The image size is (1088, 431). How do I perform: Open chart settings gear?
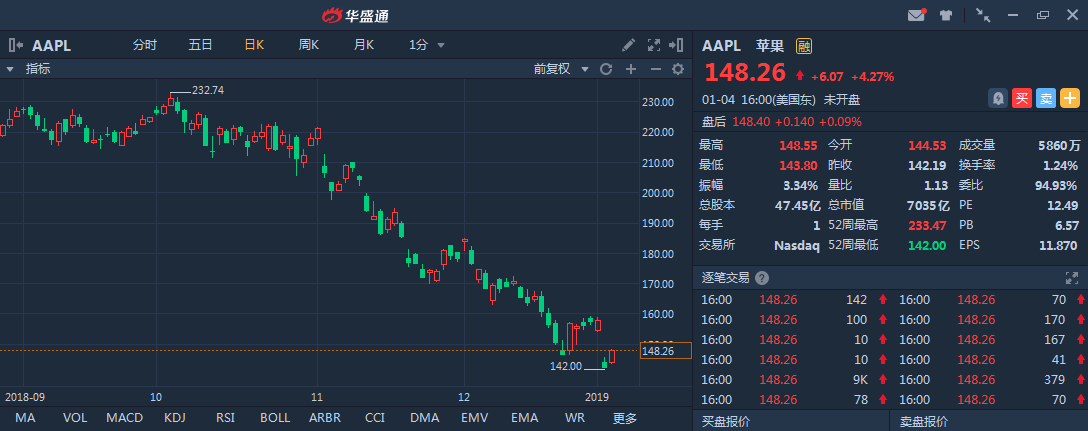tap(678, 69)
